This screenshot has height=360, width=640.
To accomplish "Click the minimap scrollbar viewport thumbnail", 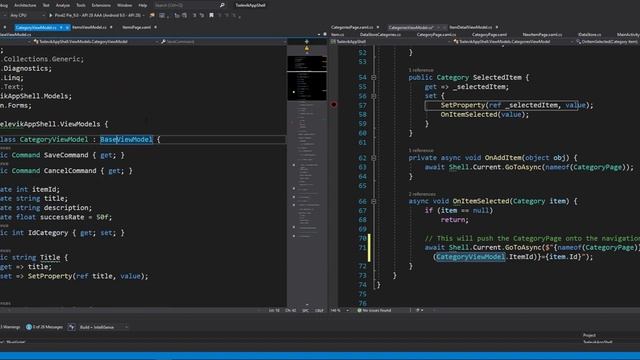I will (x=307, y=78).
